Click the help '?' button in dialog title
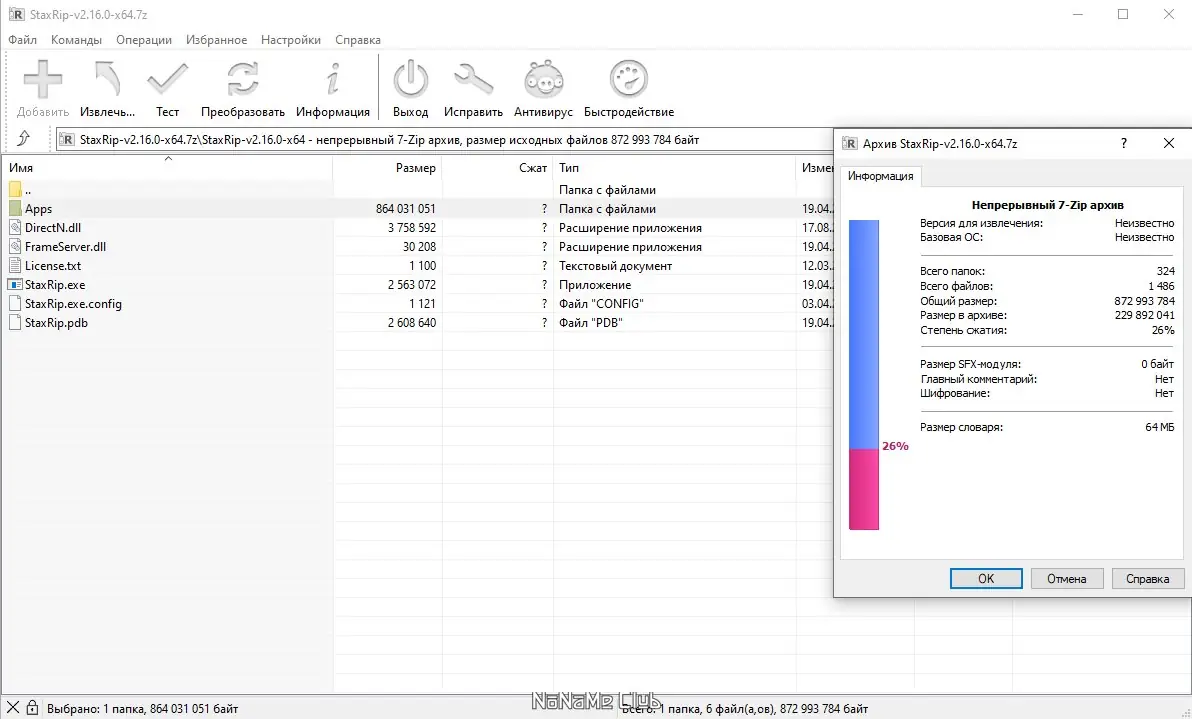The height and width of the screenshot is (719, 1192). point(1124,143)
